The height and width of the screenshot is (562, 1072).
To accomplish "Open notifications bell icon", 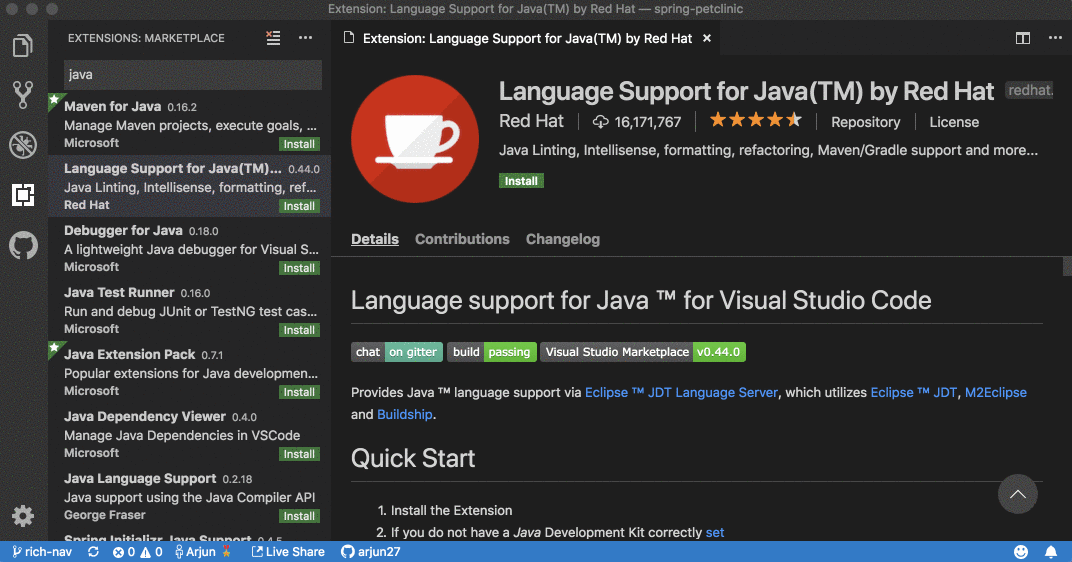I will pos(1051,552).
